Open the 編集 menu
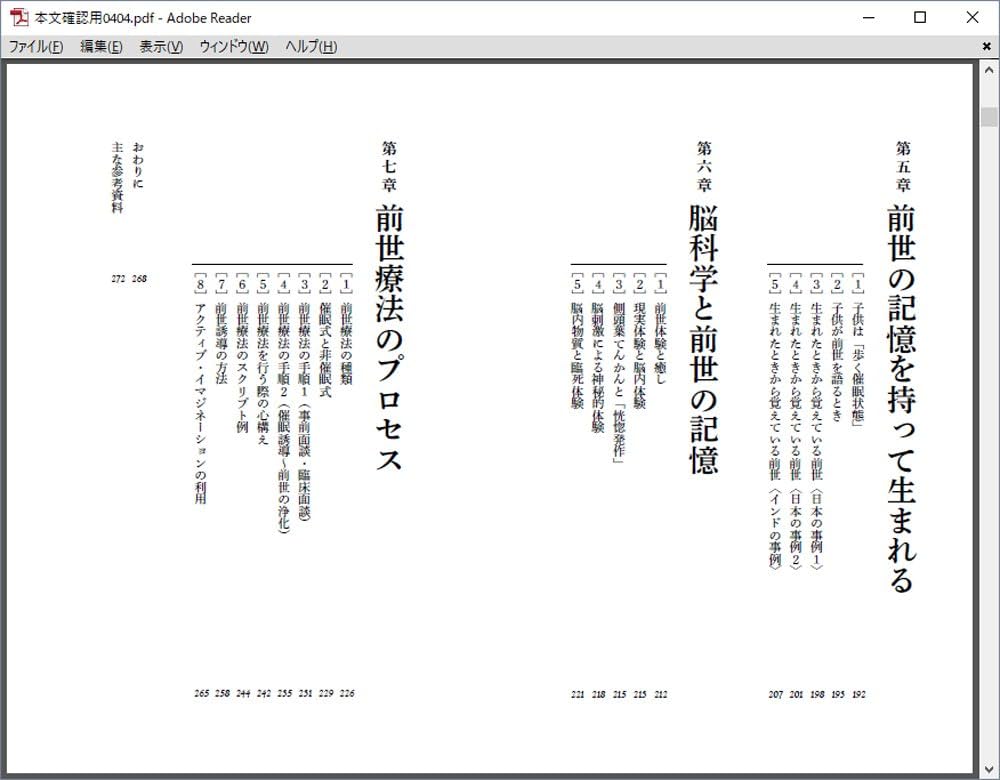The height and width of the screenshot is (780, 1000). (x=97, y=46)
